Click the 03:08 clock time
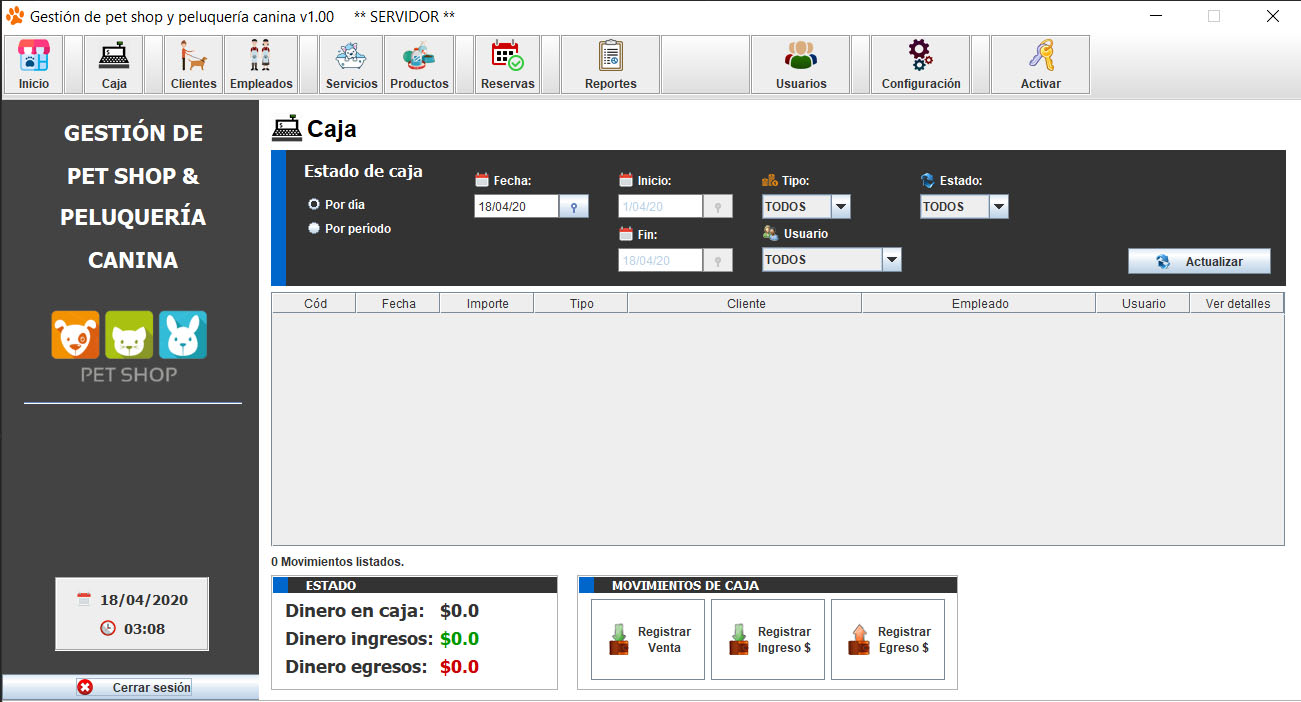The height and width of the screenshot is (702, 1301). [x=144, y=629]
